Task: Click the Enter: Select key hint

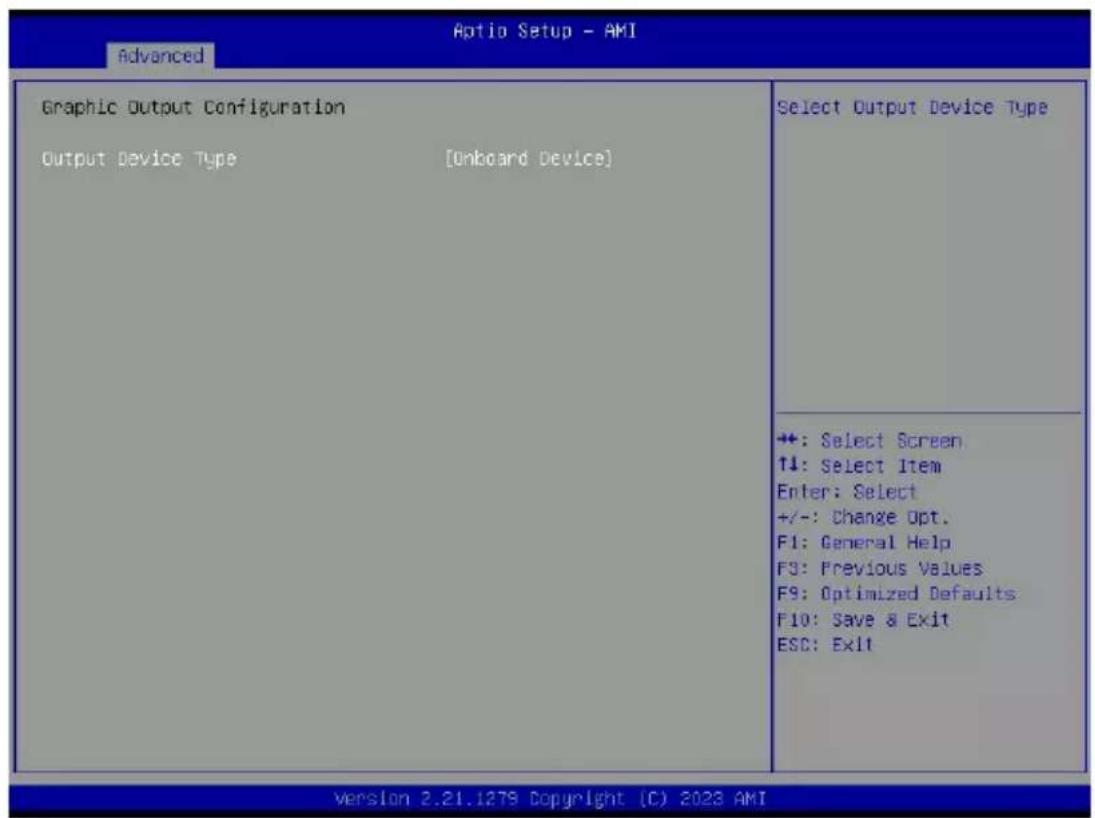Action: pos(846,492)
